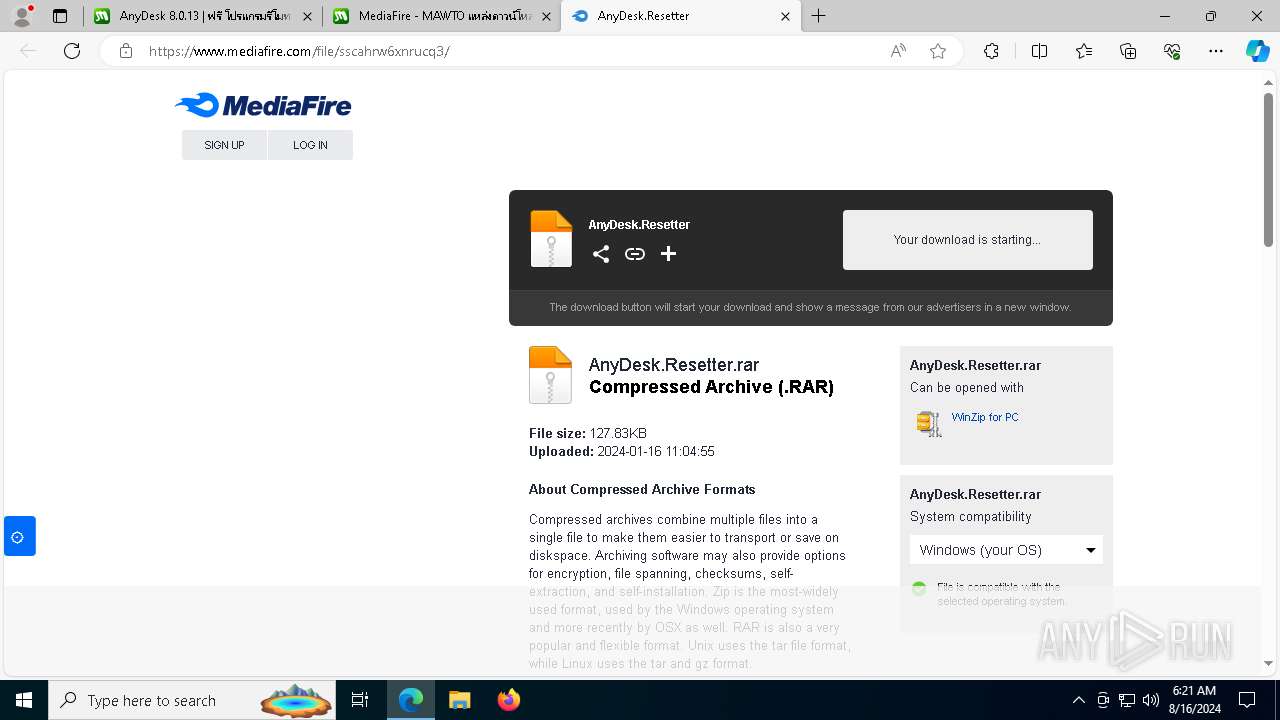The image size is (1280, 720).
Task: Add AnyDesk.Resetter to my account
Action: [x=669, y=254]
